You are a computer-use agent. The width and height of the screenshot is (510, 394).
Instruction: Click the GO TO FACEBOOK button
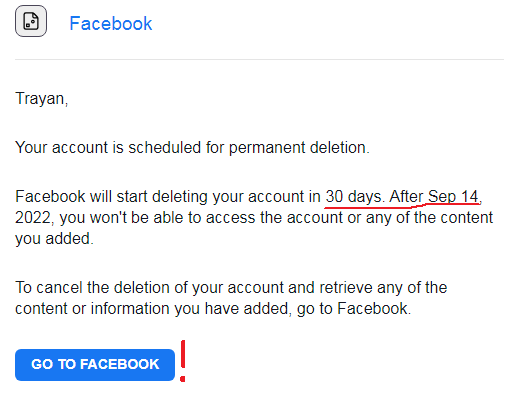[x=95, y=365]
